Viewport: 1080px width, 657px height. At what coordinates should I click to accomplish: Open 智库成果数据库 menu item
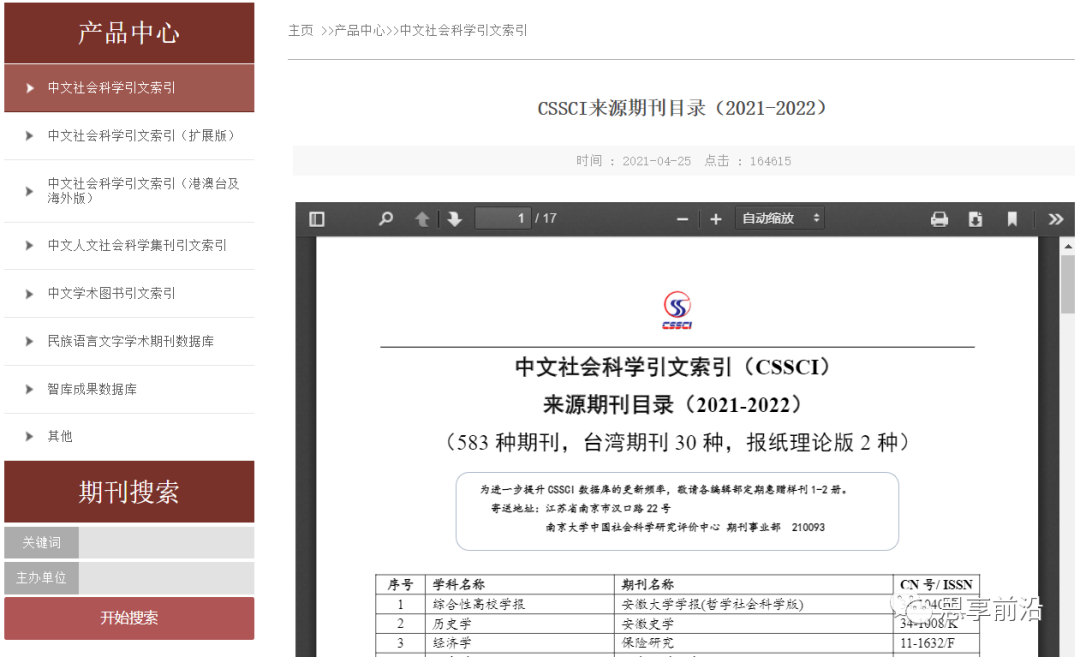[x=92, y=389]
